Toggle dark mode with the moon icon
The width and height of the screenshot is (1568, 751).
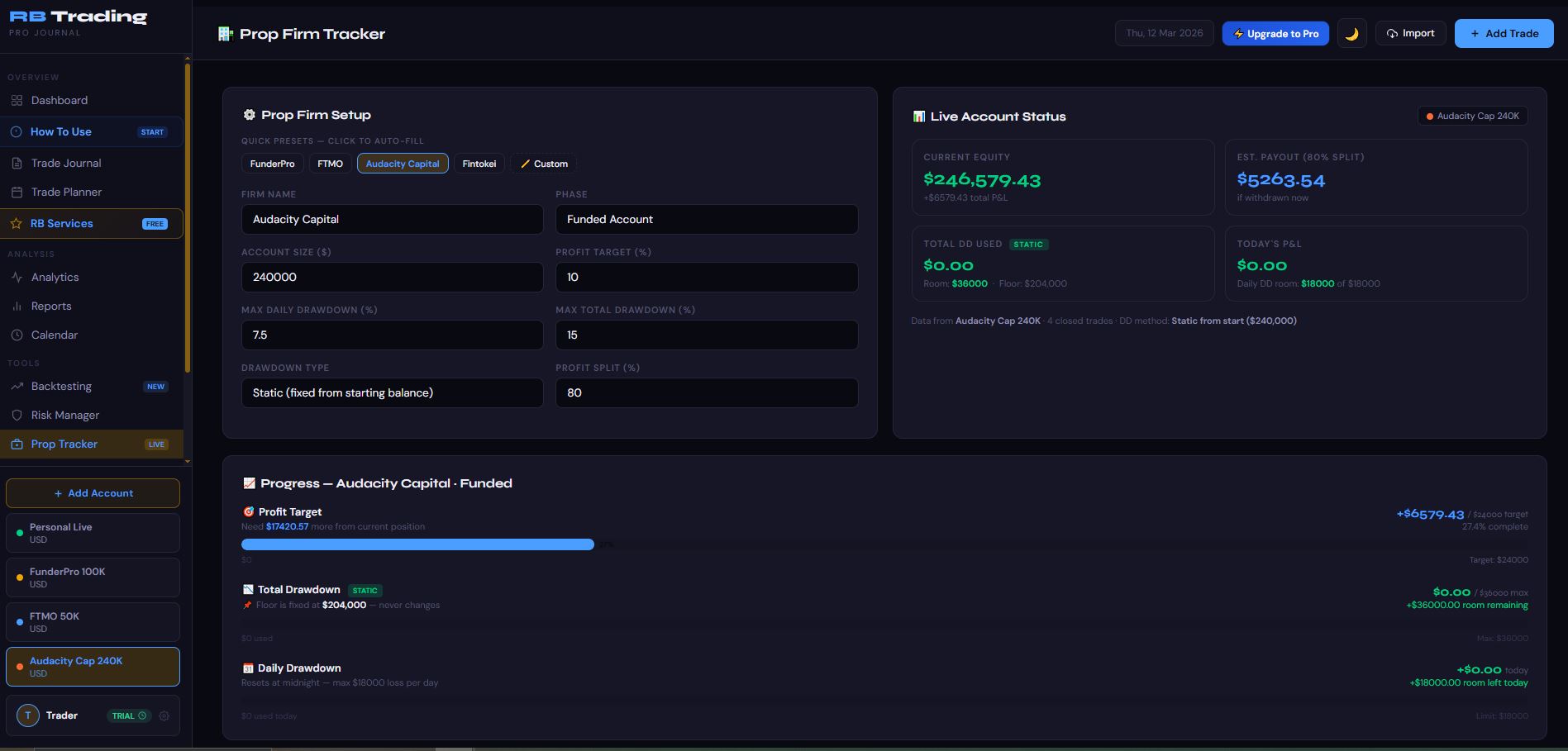click(1351, 33)
